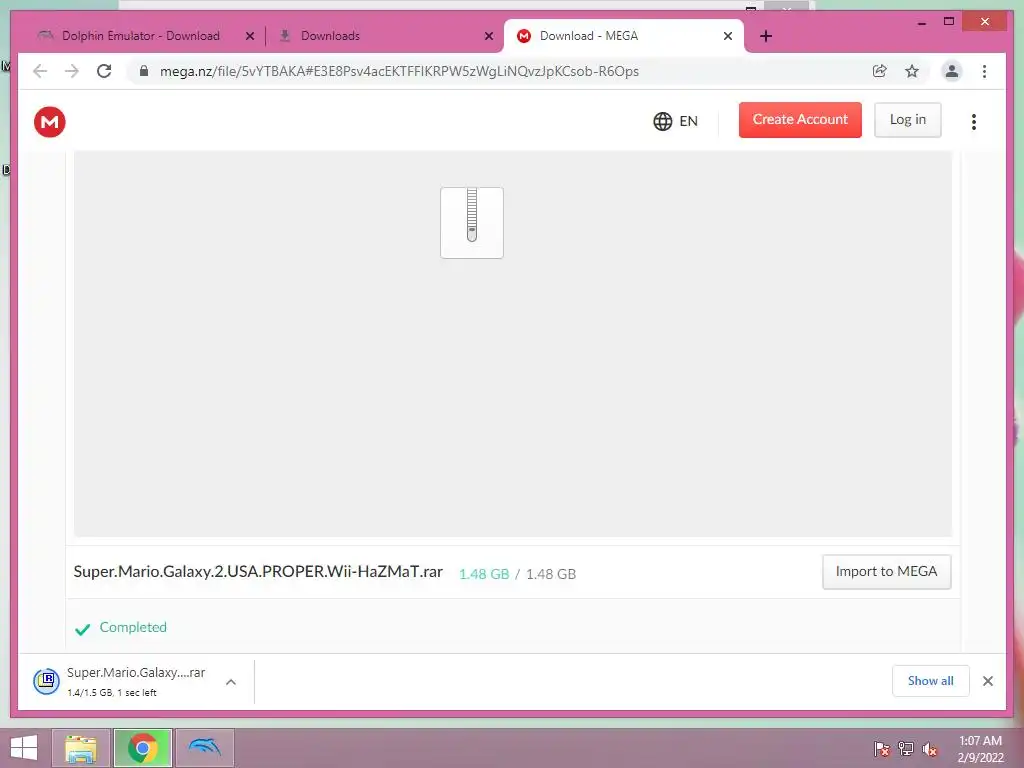Click the share page icon in address bar
1024x768 pixels.
pyautogui.click(x=880, y=71)
